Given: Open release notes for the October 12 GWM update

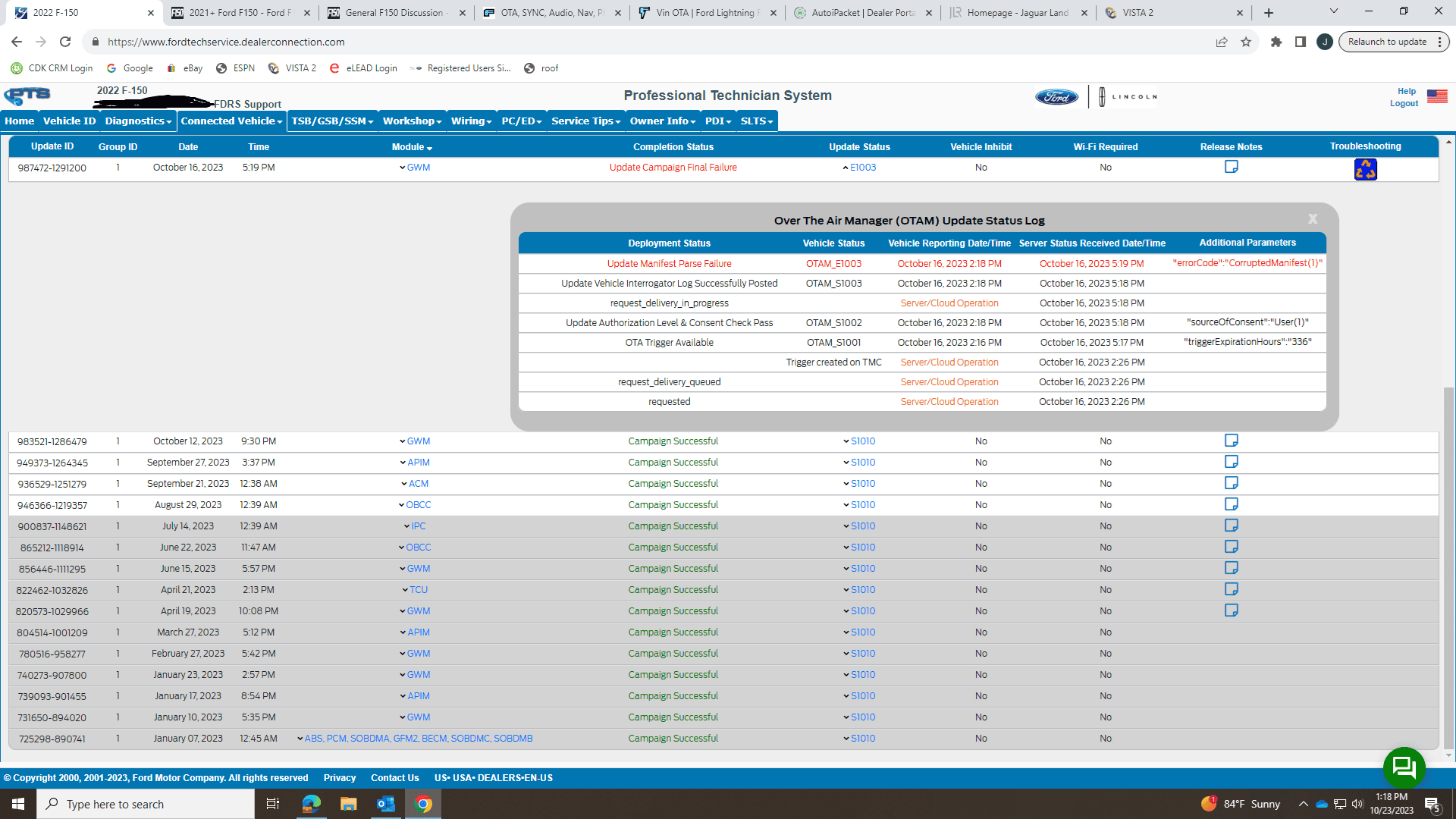Looking at the screenshot, I should click(x=1231, y=441).
